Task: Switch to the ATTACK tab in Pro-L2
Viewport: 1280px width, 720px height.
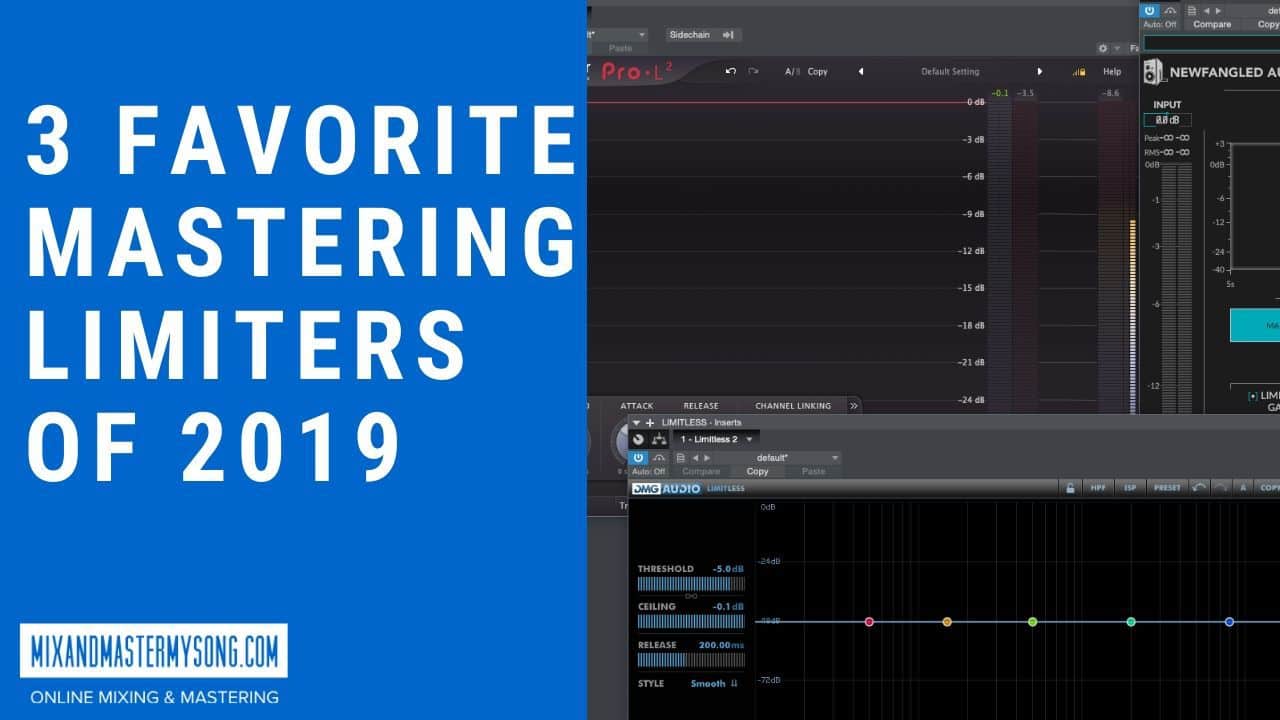Action: 636,405
